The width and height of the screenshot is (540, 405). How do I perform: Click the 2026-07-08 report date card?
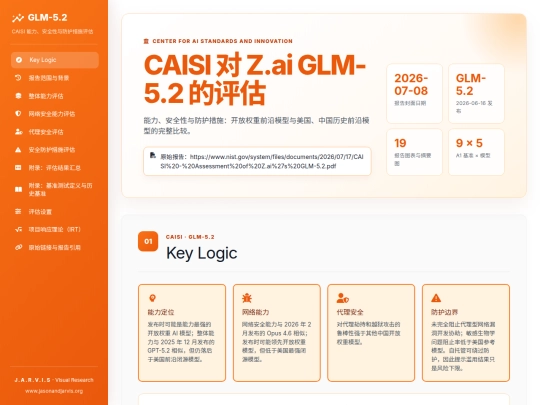tap(414, 93)
